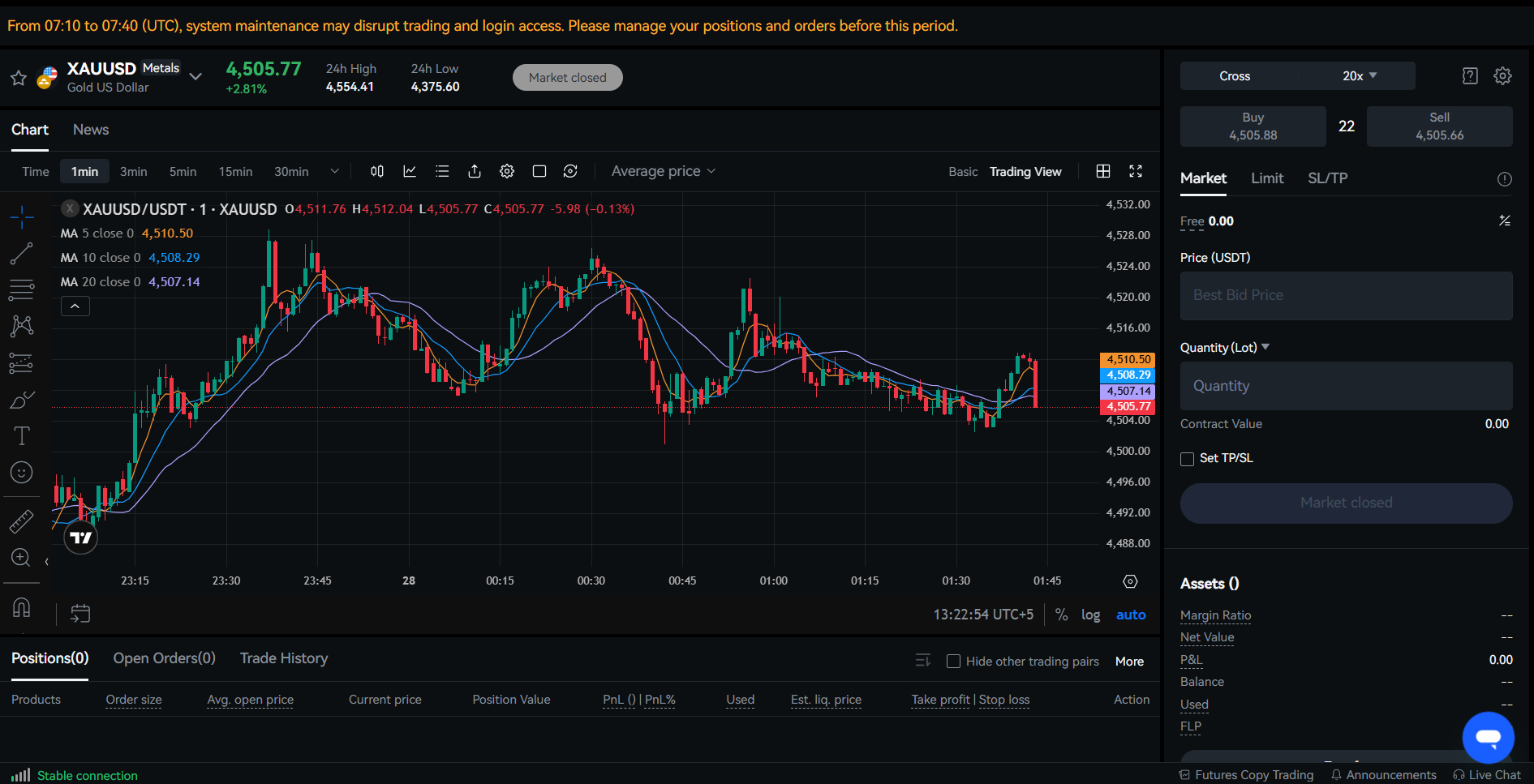
Task: Open Futures Copy Trading link
Action: click(x=1246, y=775)
